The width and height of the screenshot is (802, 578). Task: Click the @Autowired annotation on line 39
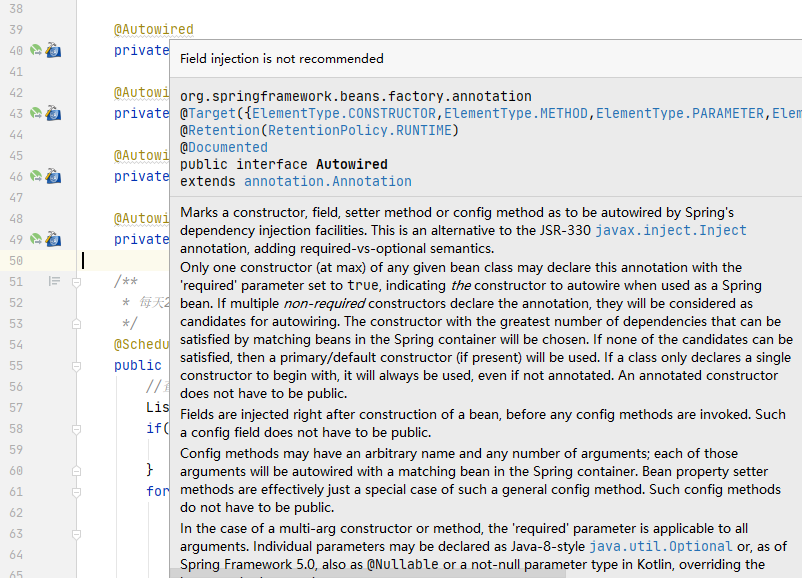(x=153, y=30)
